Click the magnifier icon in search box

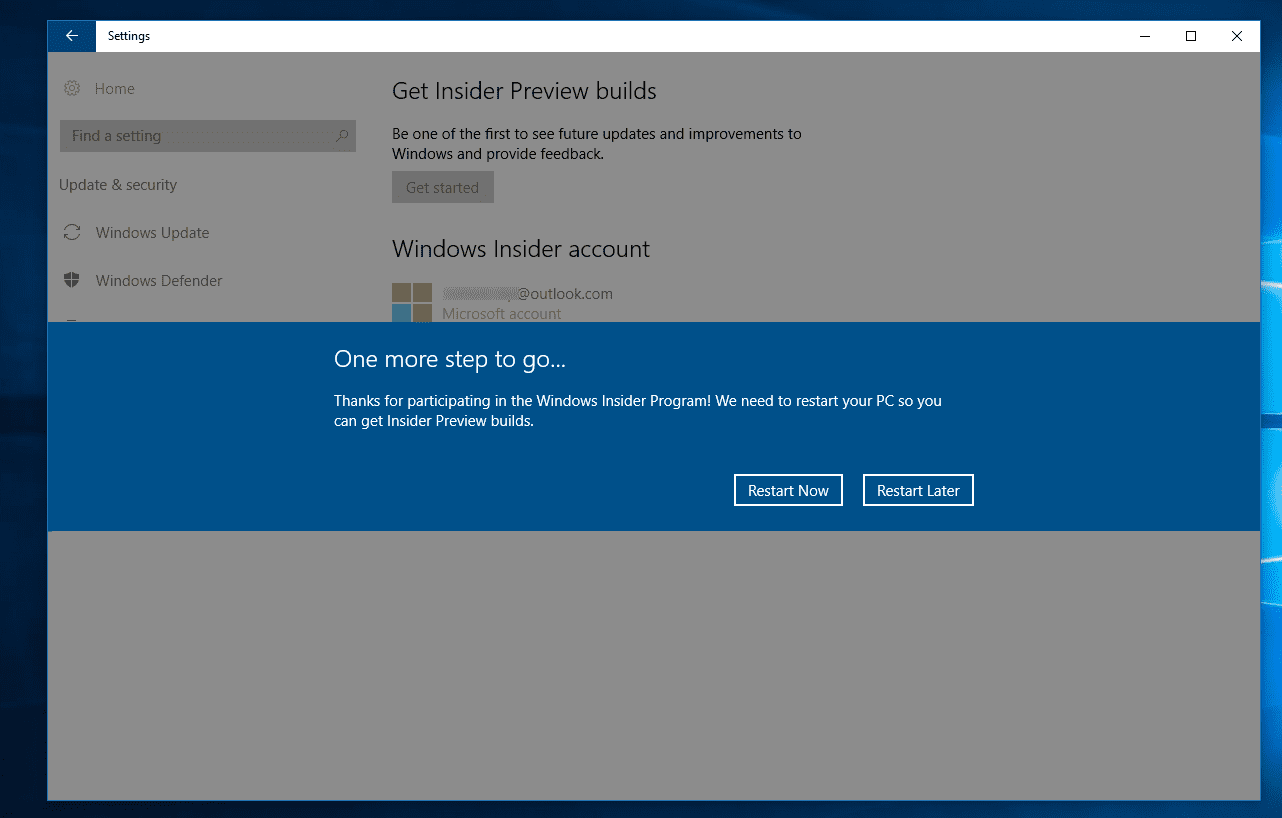pyautogui.click(x=341, y=136)
